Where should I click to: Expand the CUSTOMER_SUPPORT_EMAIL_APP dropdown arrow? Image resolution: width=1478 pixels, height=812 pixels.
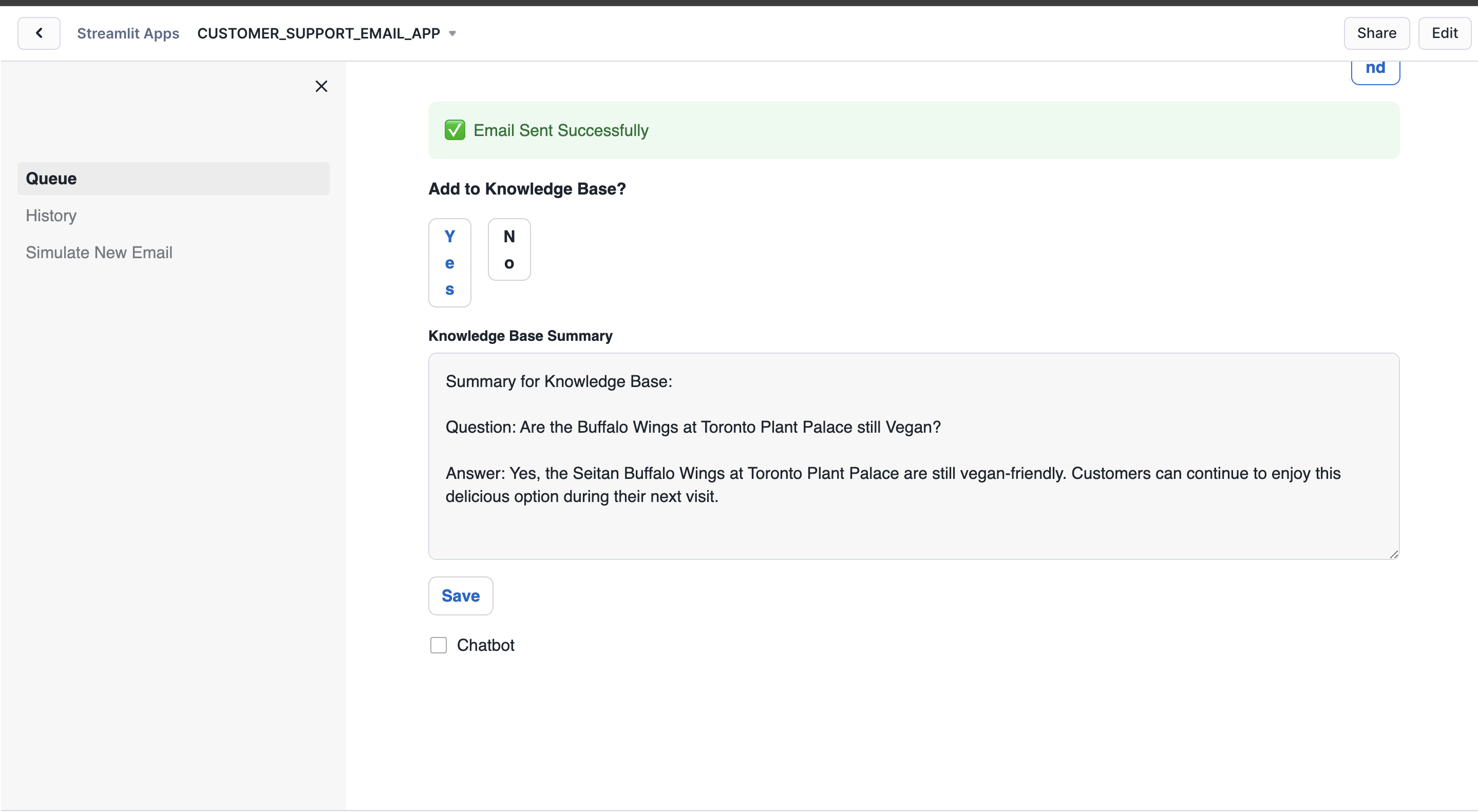pos(452,33)
